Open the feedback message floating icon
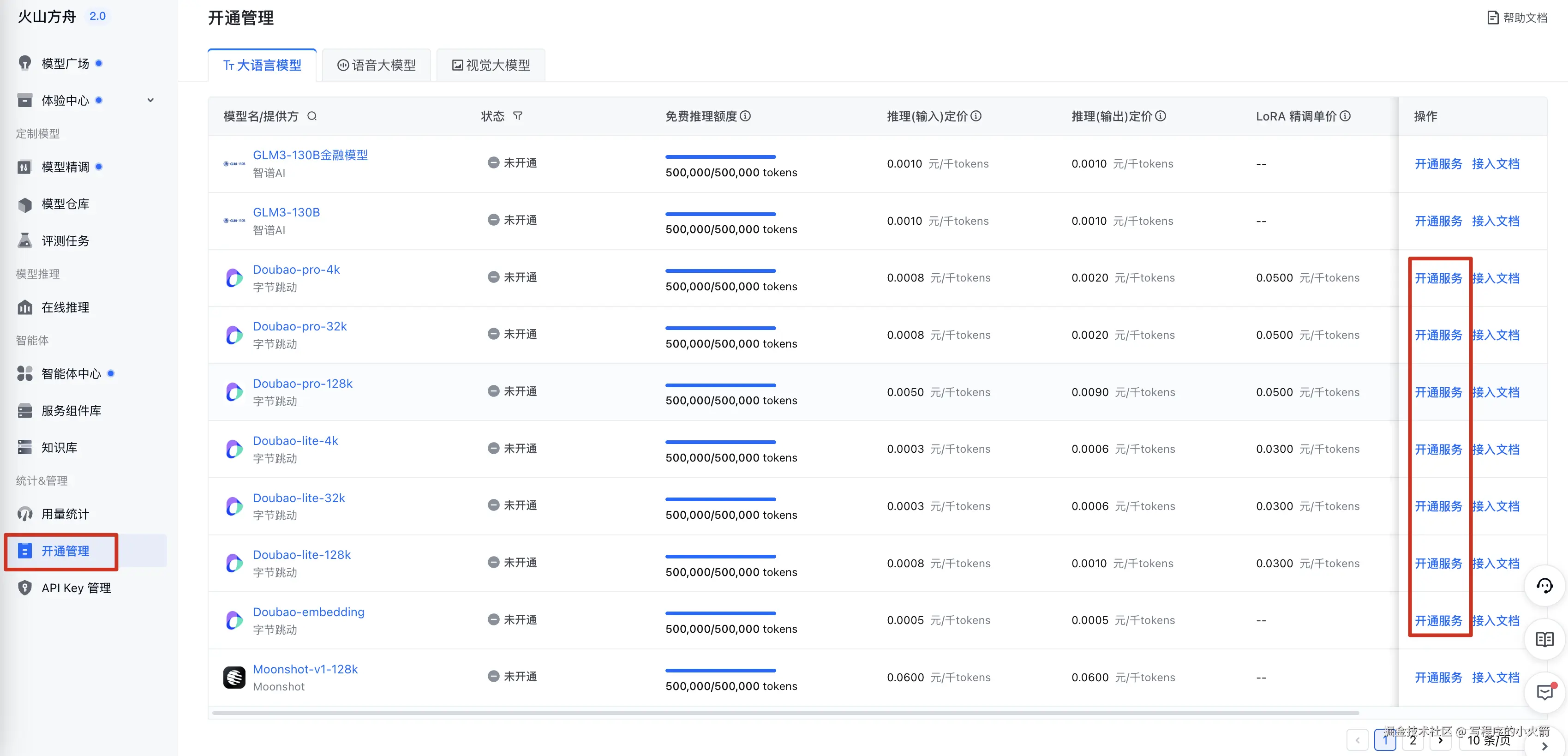This screenshot has width=1568, height=756. (x=1544, y=692)
